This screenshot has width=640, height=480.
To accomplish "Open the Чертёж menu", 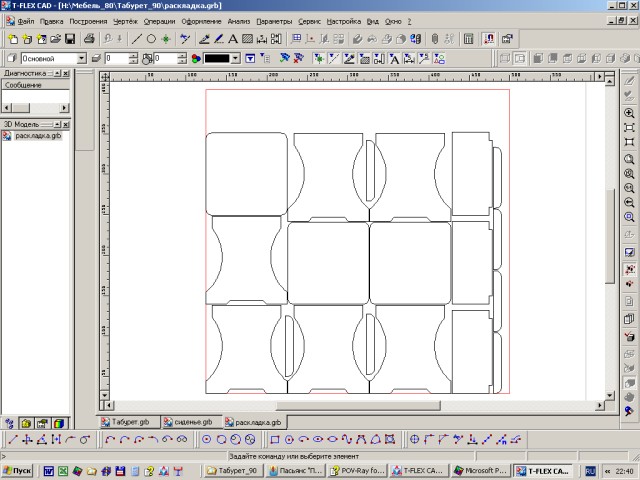I will click(125, 21).
